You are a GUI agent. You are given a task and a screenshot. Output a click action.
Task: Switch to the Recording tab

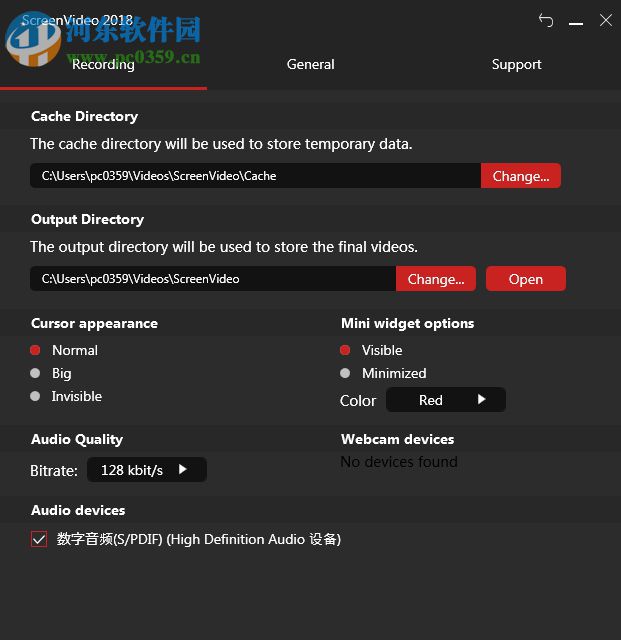103,64
